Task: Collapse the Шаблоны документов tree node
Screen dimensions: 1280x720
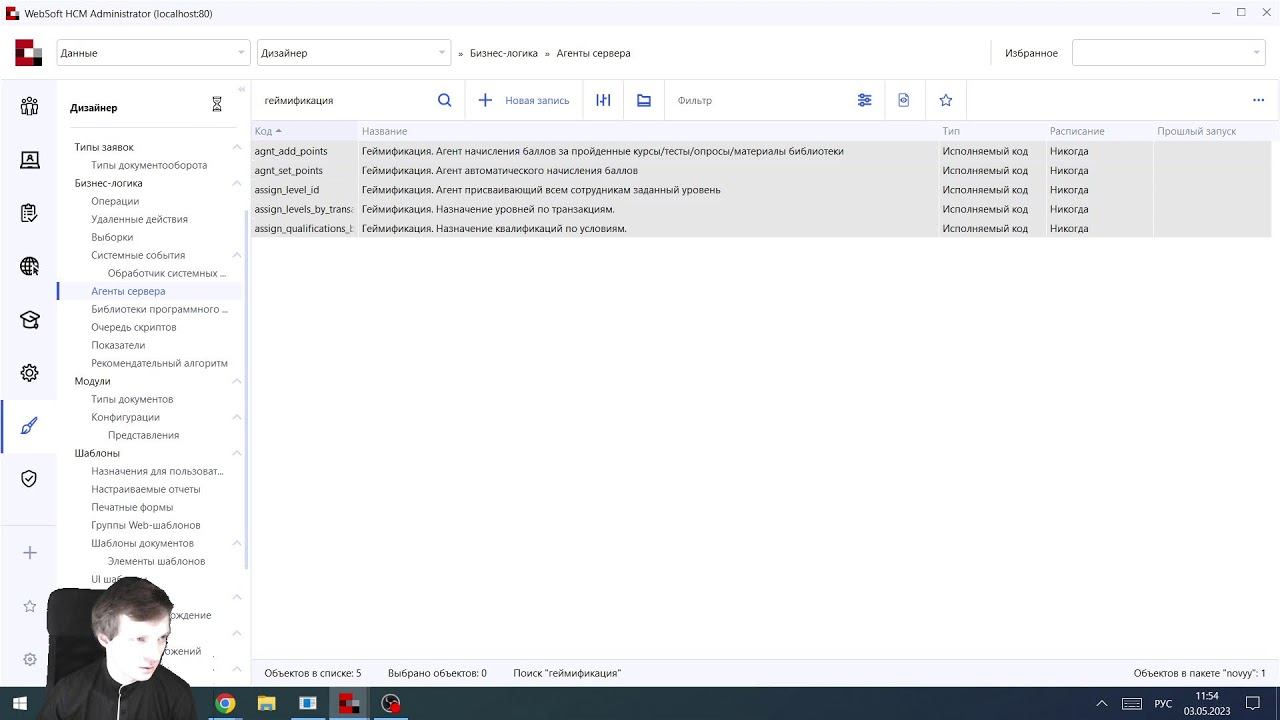Action: [237, 543]
